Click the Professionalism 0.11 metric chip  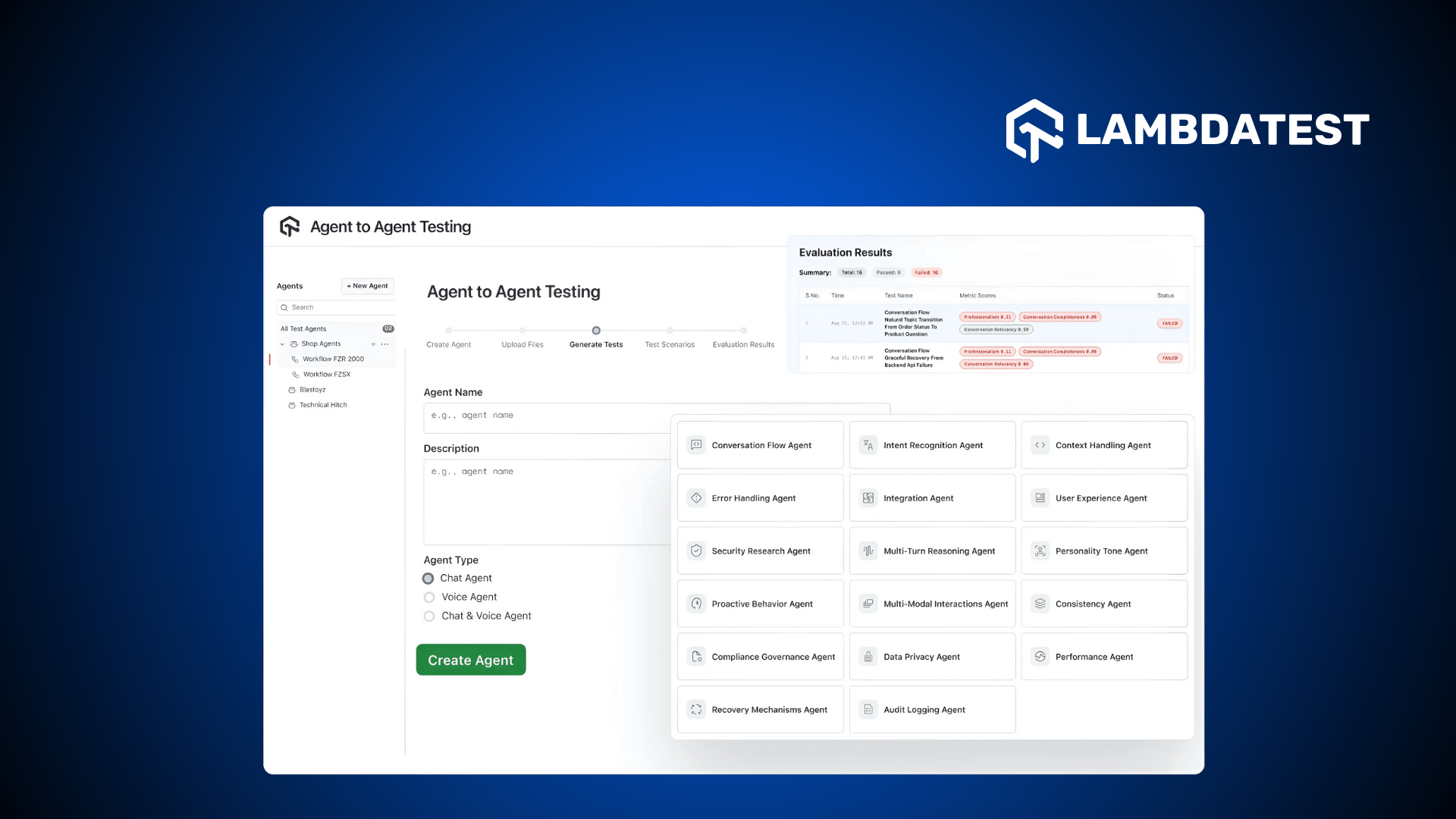987,352
